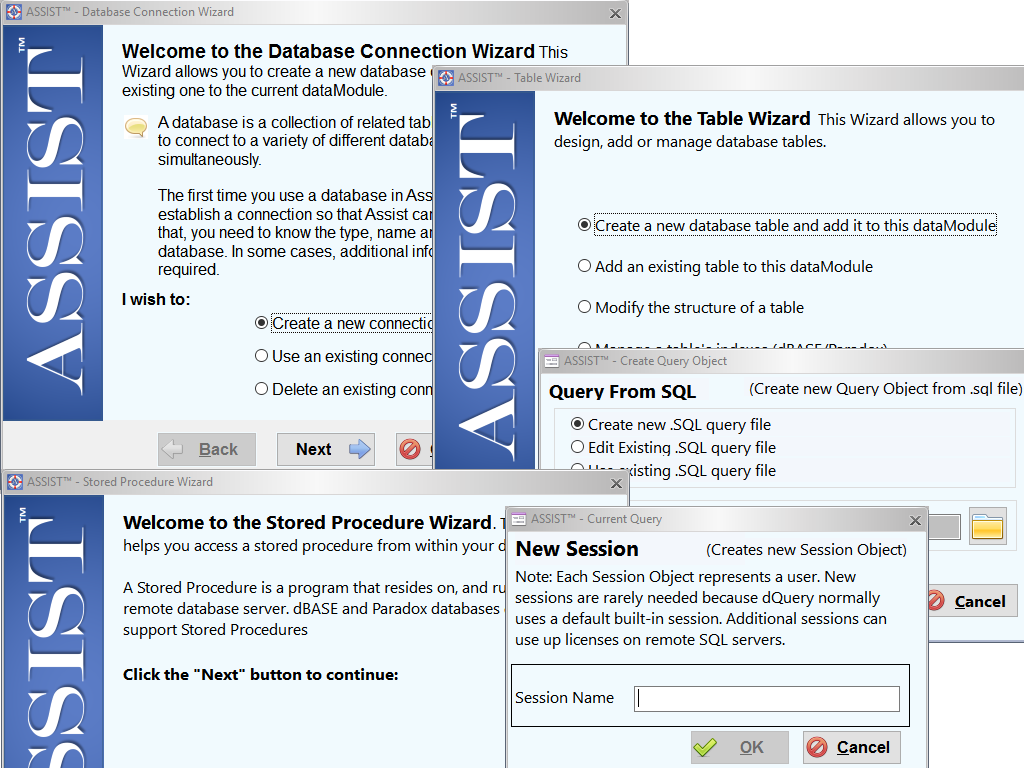Click the speech bubble hint icon
This screenshot has height=768, width=1024.
coord(136,126)
